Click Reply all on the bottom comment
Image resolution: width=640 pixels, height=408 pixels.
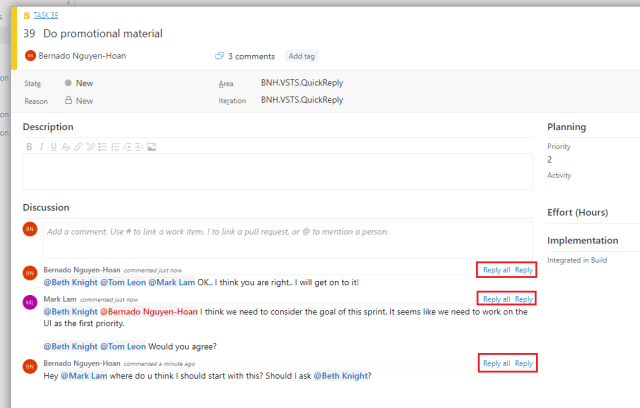point(496,363)
